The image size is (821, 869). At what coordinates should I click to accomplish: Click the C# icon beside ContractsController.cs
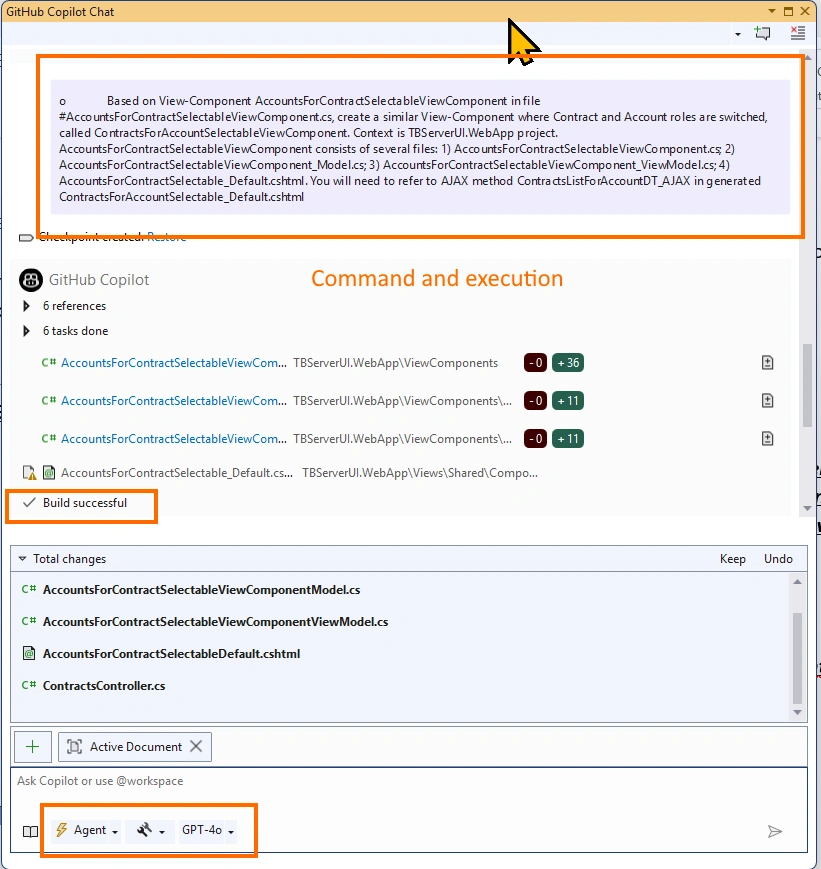tap(29, 686)
